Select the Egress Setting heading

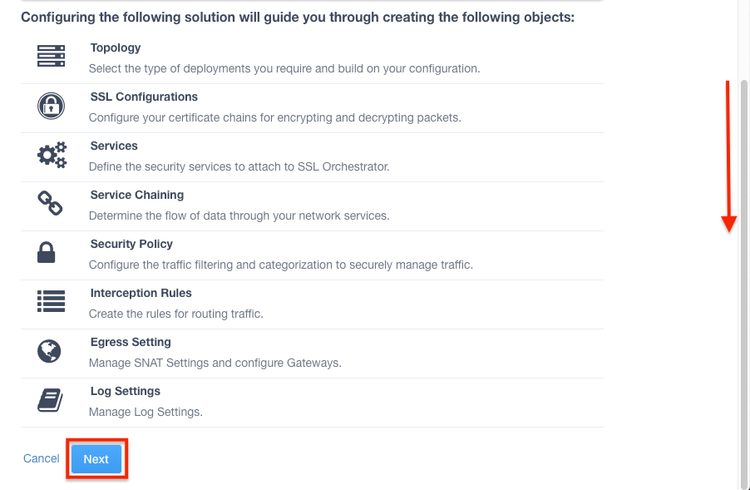pos(130,342)
